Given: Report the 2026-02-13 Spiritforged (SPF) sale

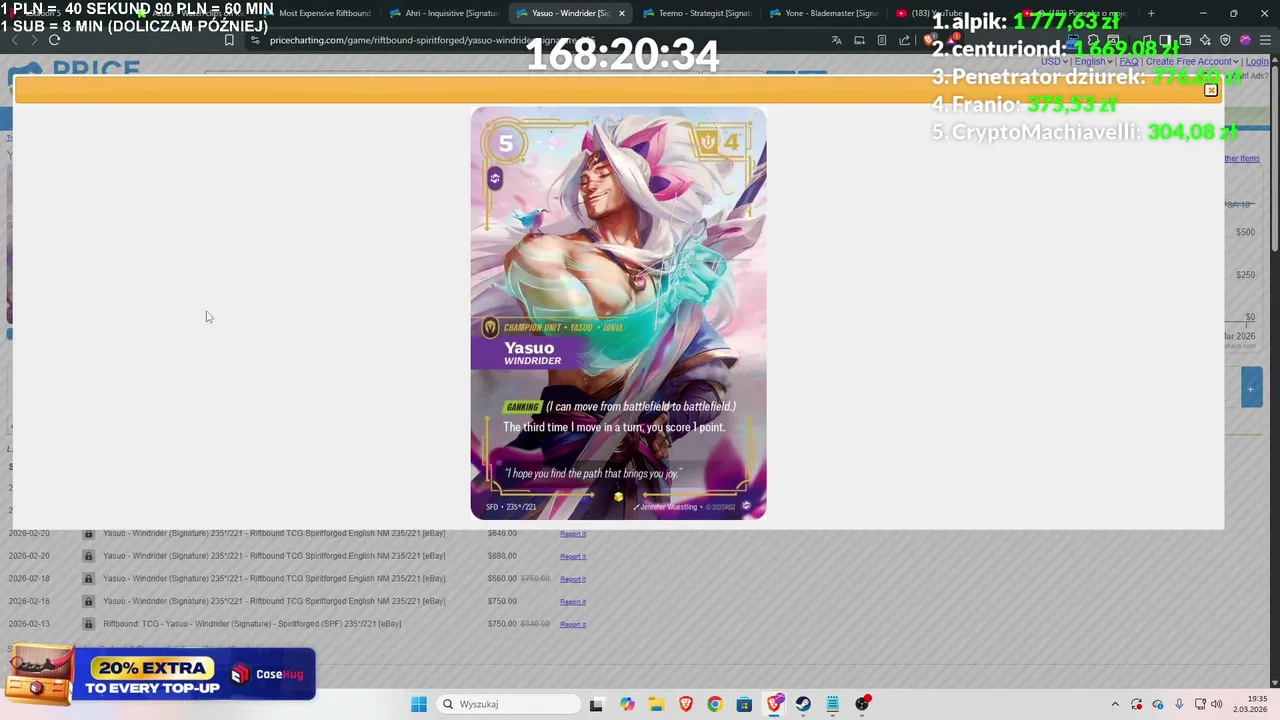Looking at the screenshot, I should point(573,624).
